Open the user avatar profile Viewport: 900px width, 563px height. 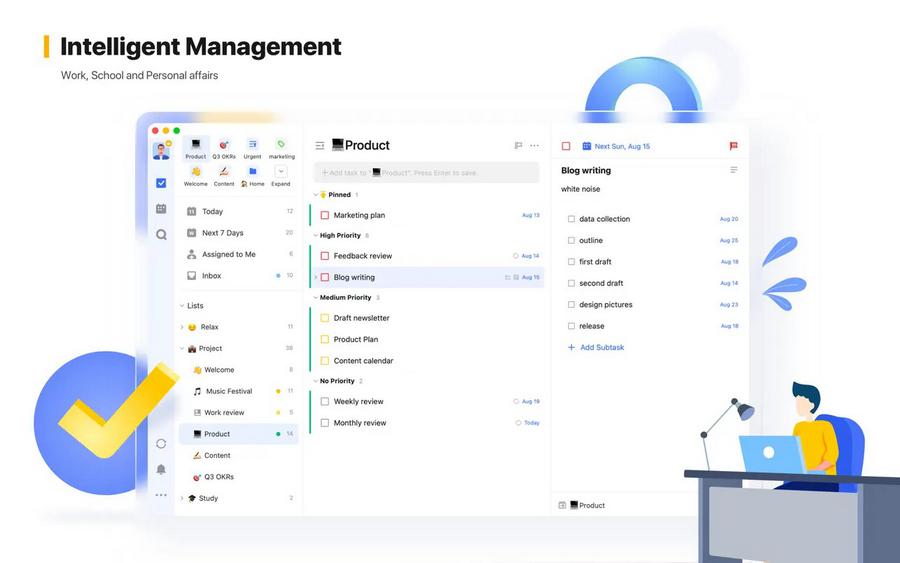coord(161,151)
